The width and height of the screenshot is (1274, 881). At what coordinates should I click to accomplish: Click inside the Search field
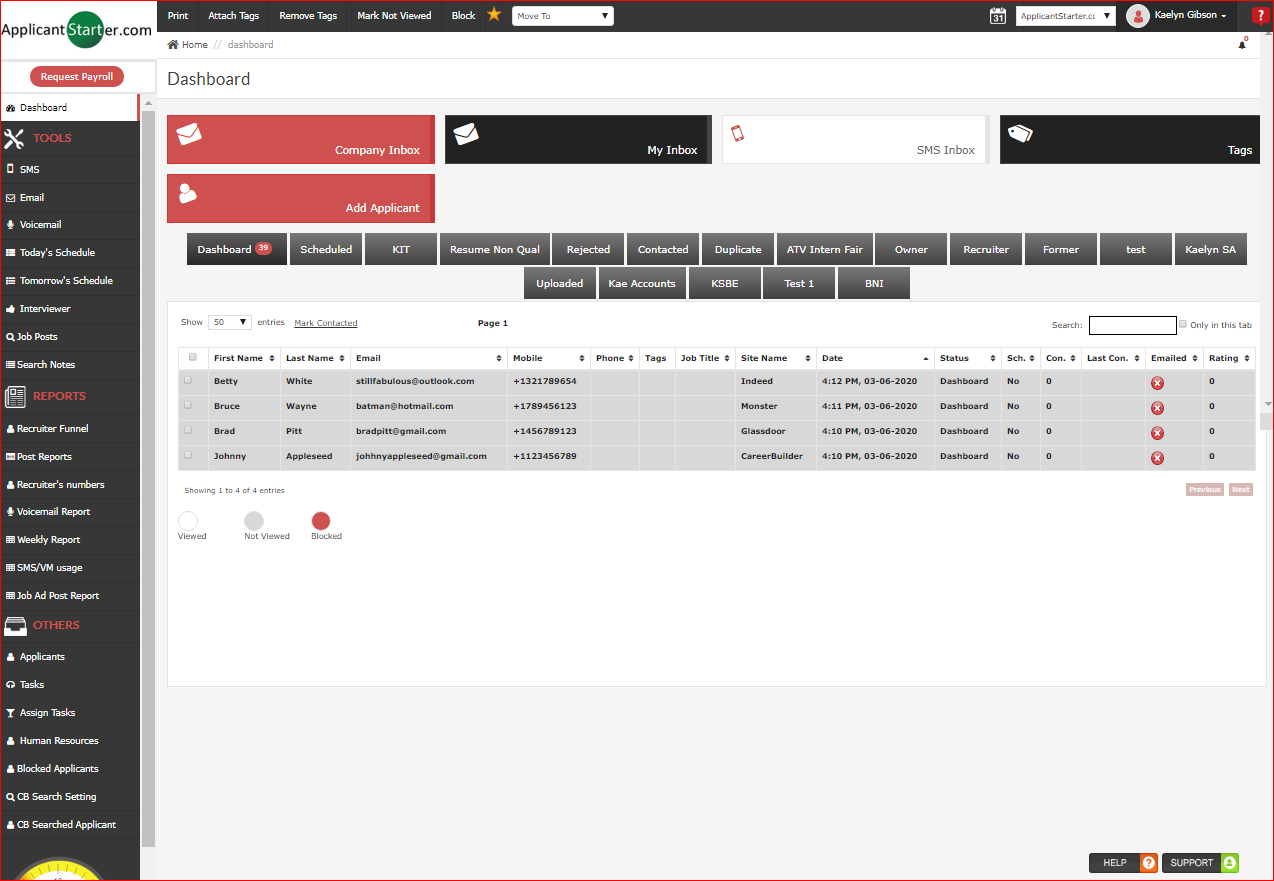click(1132, 325)
